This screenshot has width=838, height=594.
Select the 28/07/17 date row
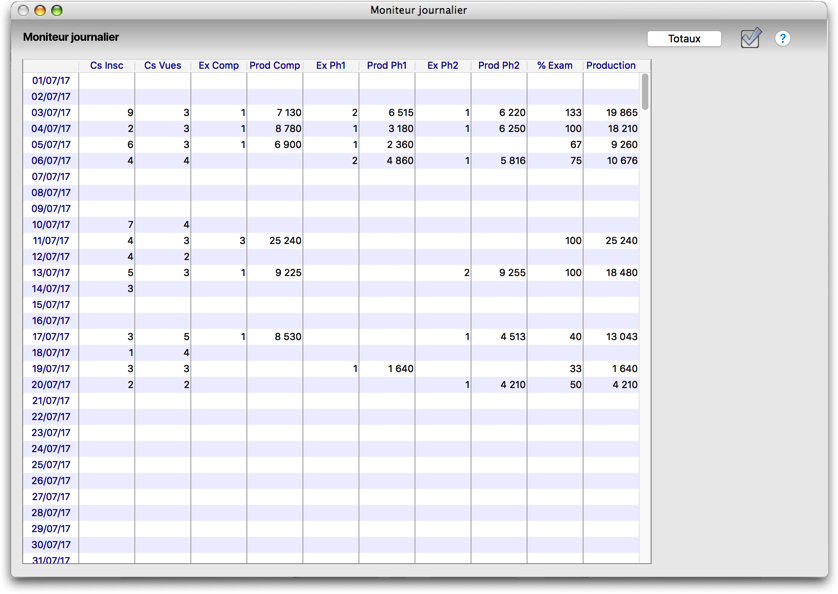[x=331, y=513]
